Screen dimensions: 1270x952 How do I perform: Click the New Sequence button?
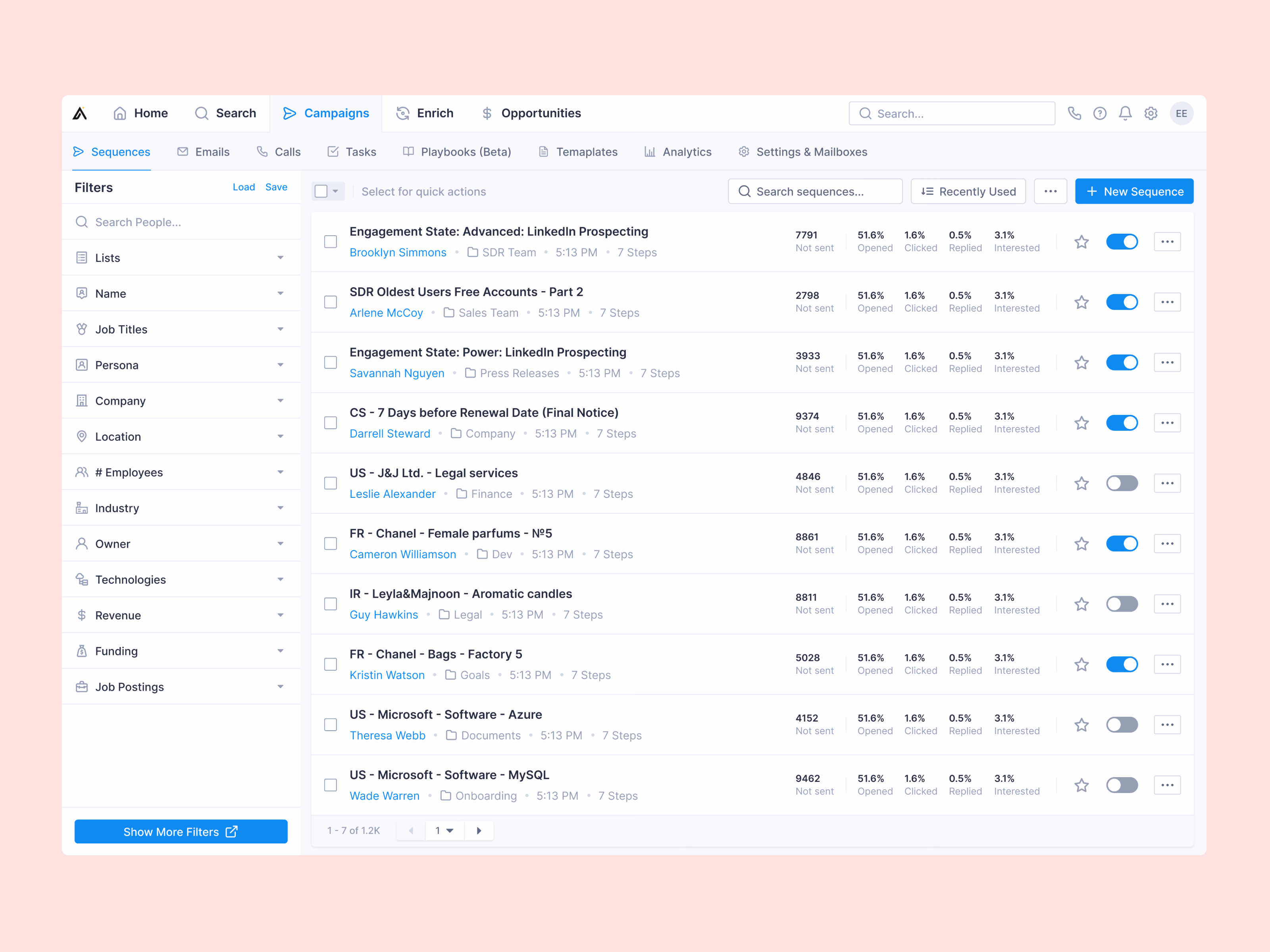[x=1134, y=191]
